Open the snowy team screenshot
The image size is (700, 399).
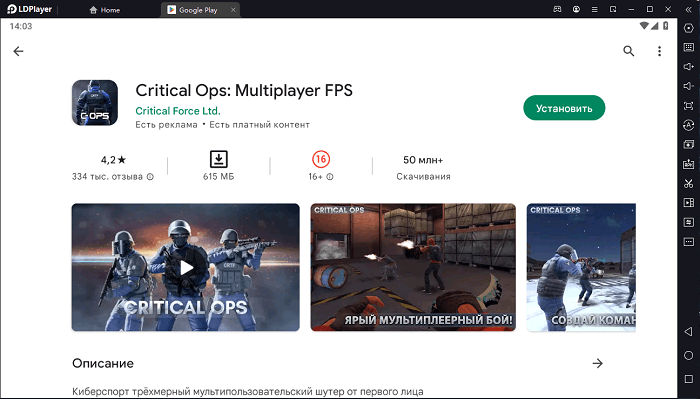coord(581,267)
